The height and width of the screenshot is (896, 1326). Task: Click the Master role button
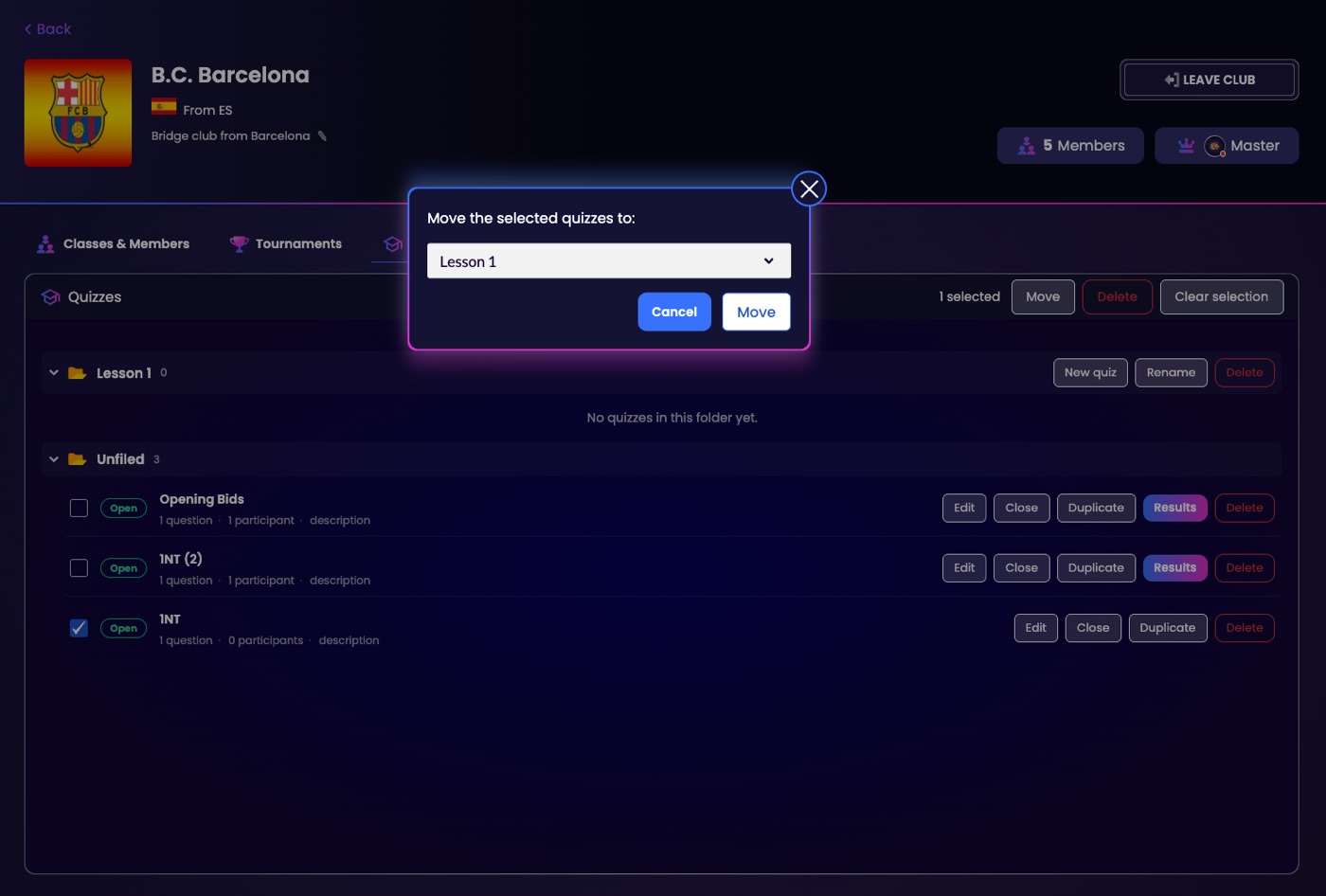(1227, 146)
